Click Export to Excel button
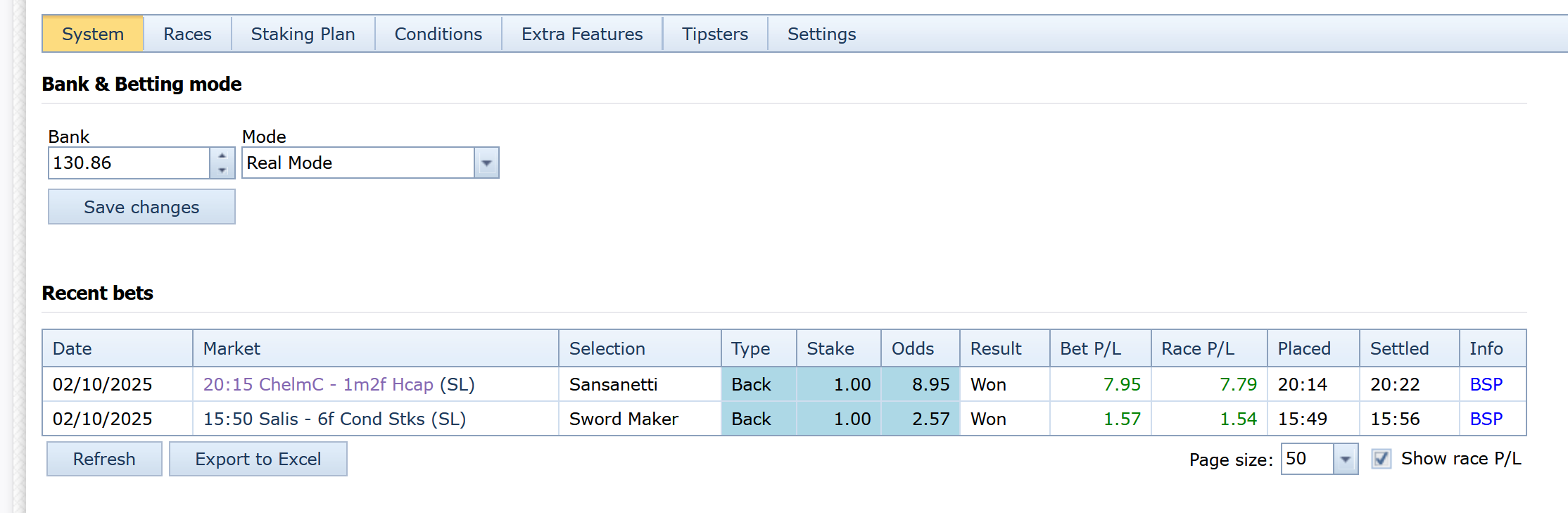The height and width of the screenshot is (513, 1568). 258,460
